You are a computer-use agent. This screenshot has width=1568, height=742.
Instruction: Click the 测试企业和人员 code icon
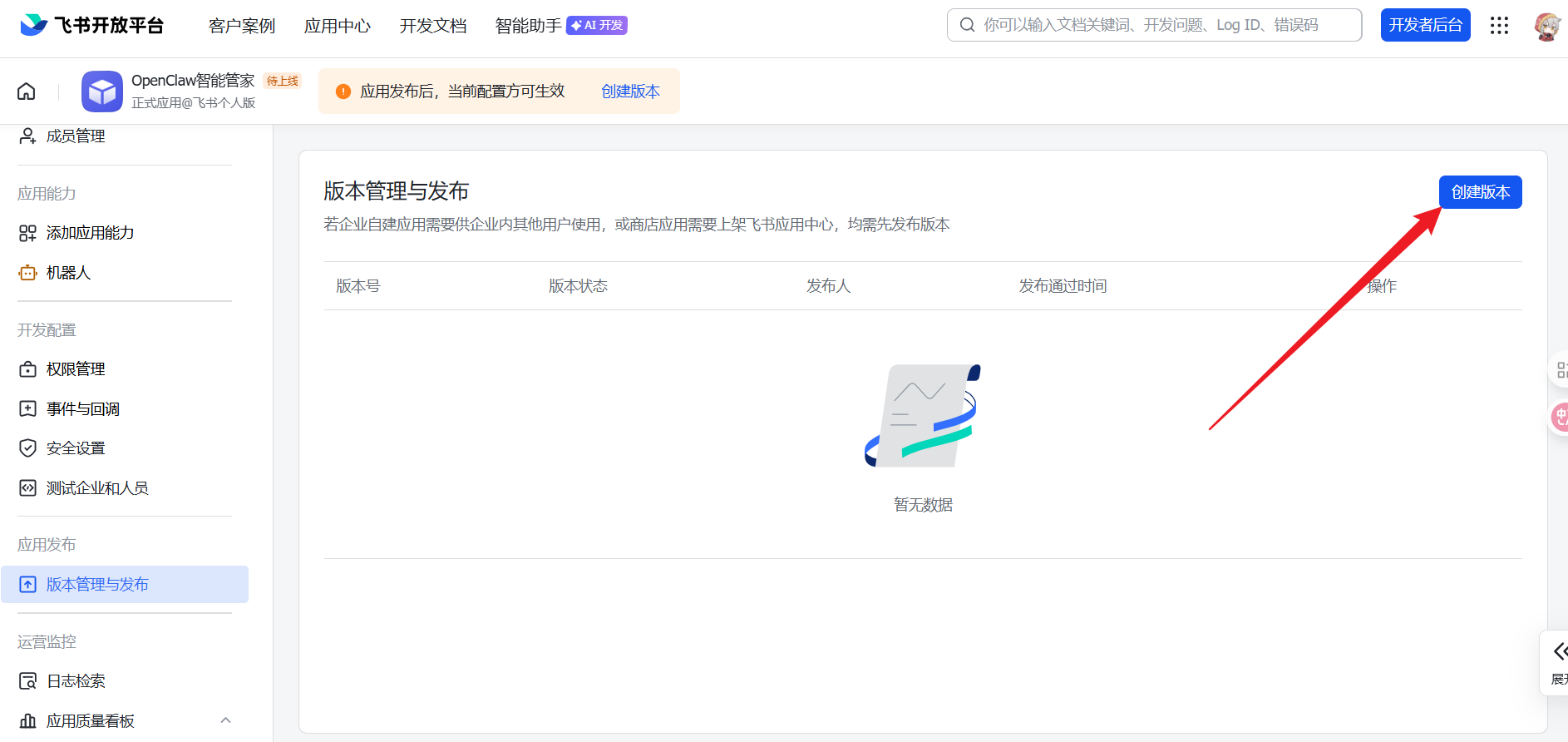[x=27, y=488]
